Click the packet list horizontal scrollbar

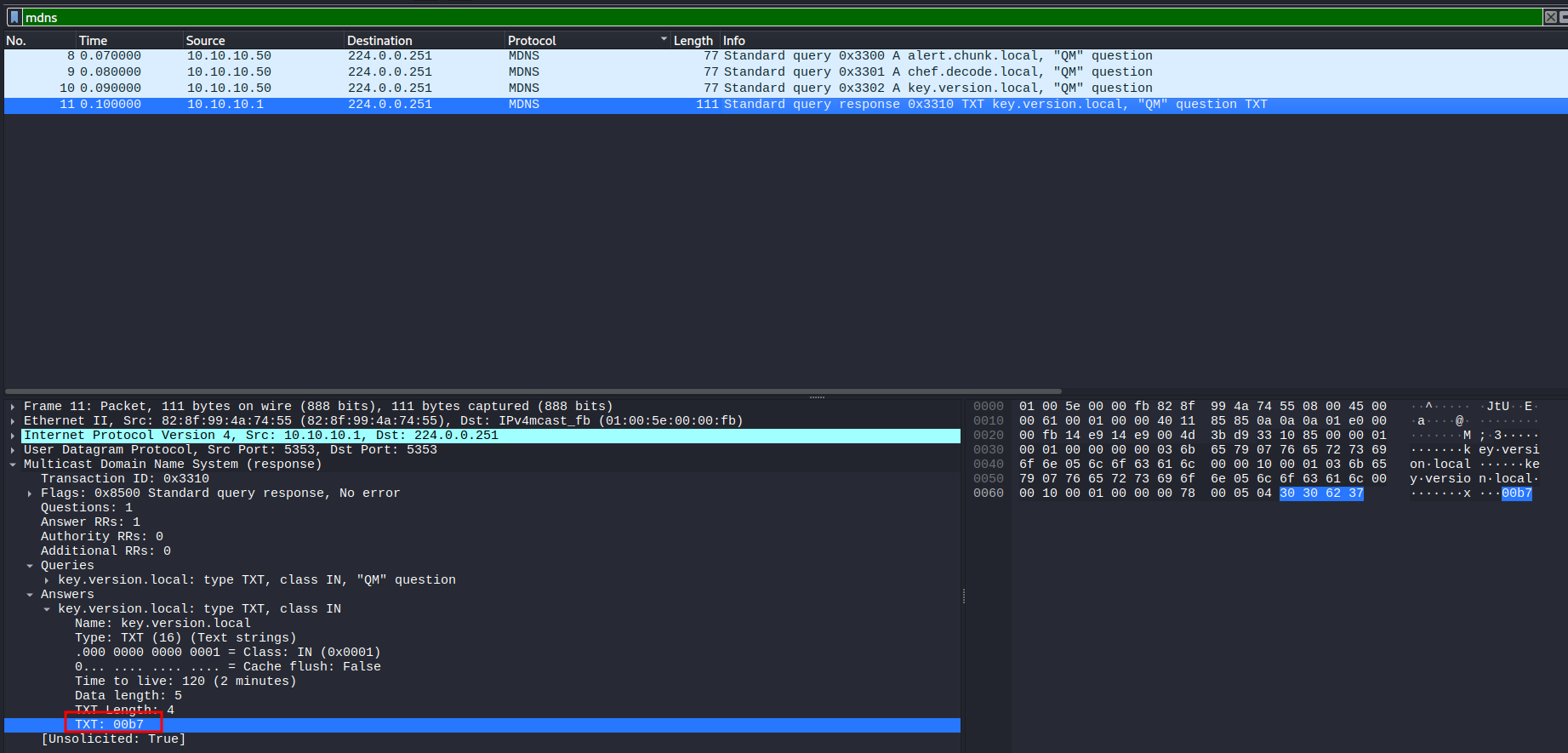click(533, 391)
